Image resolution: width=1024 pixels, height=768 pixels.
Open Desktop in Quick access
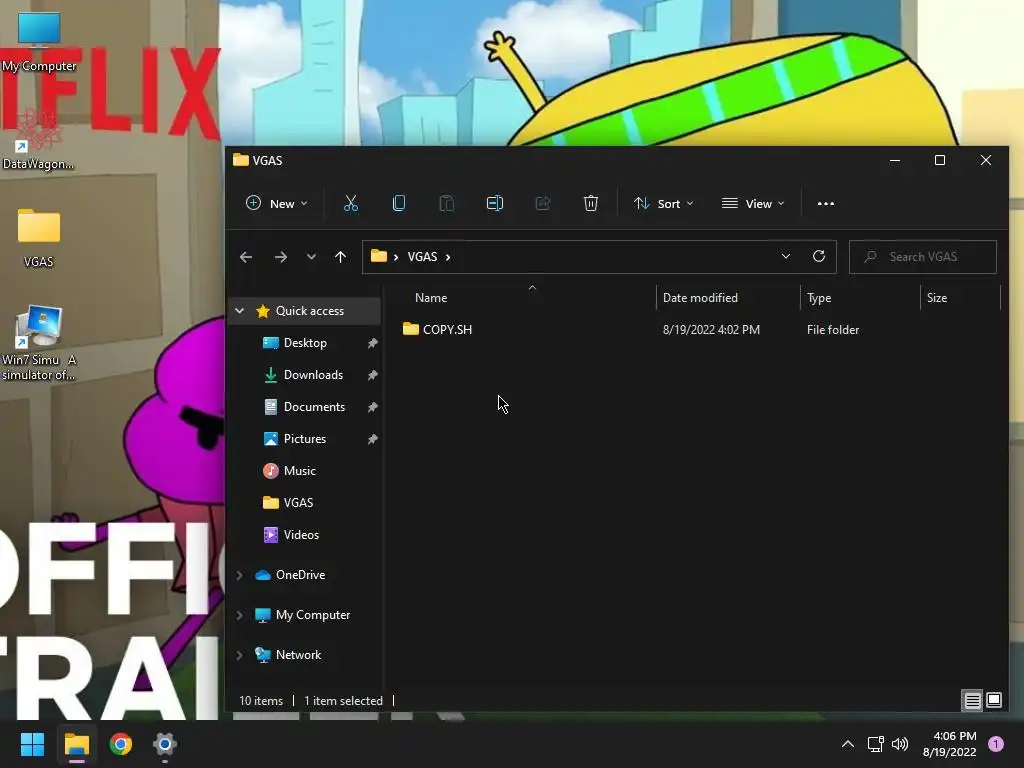[x=305, y=343]
